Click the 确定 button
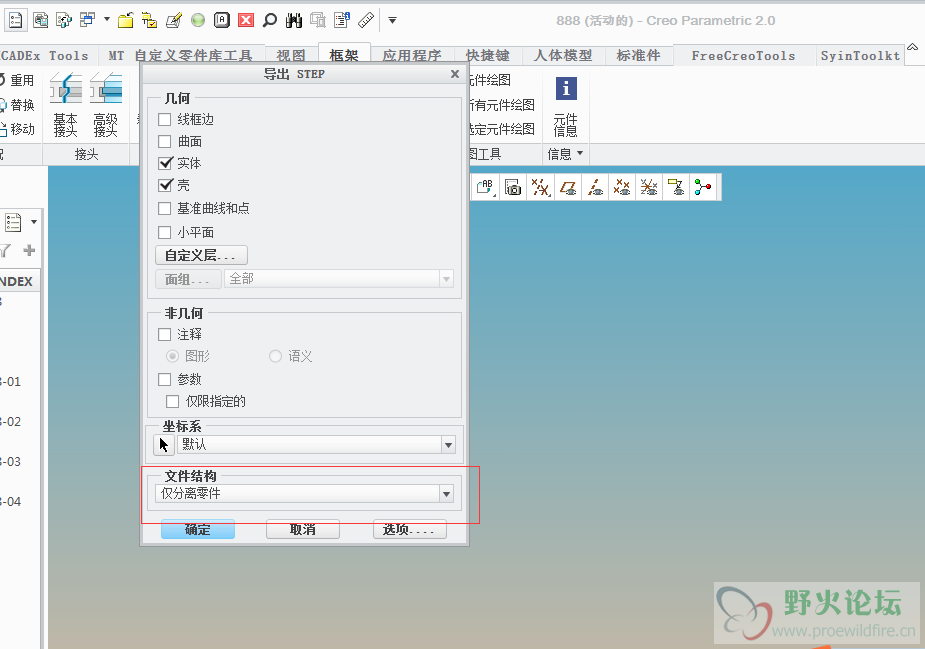Screen dimensions: 925x649 198,529
